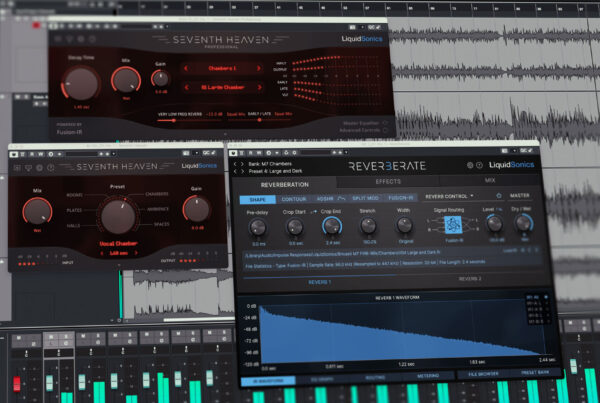
Task: Show the IR WAVEFORM view
Action: click(x=268, y=381)
